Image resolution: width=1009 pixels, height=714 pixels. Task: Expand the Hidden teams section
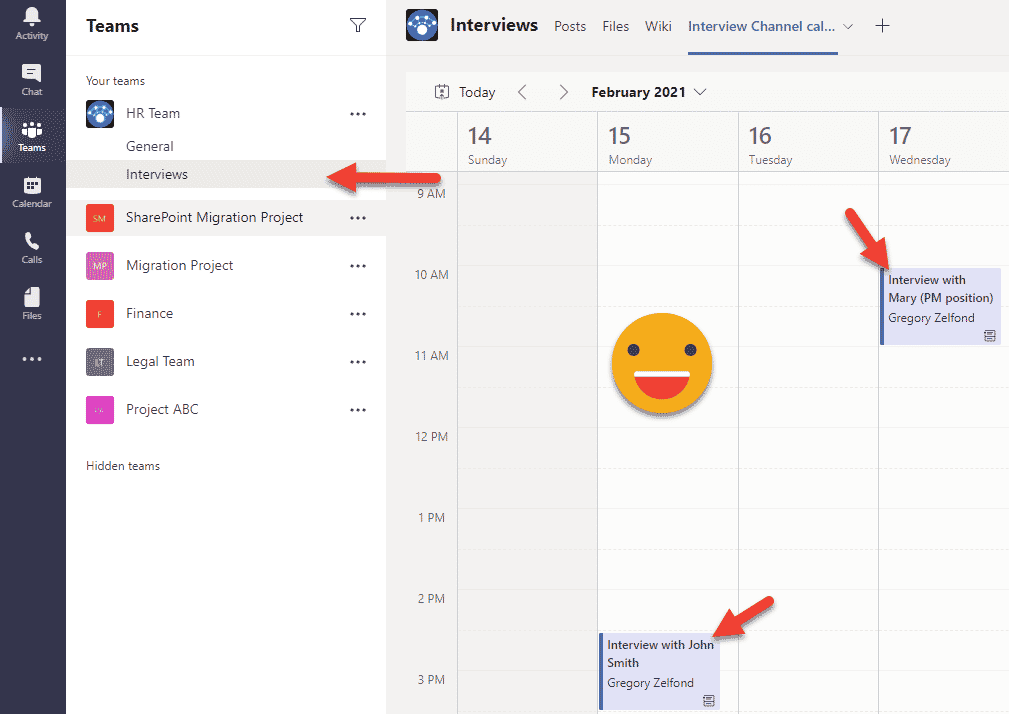(123, 466)
